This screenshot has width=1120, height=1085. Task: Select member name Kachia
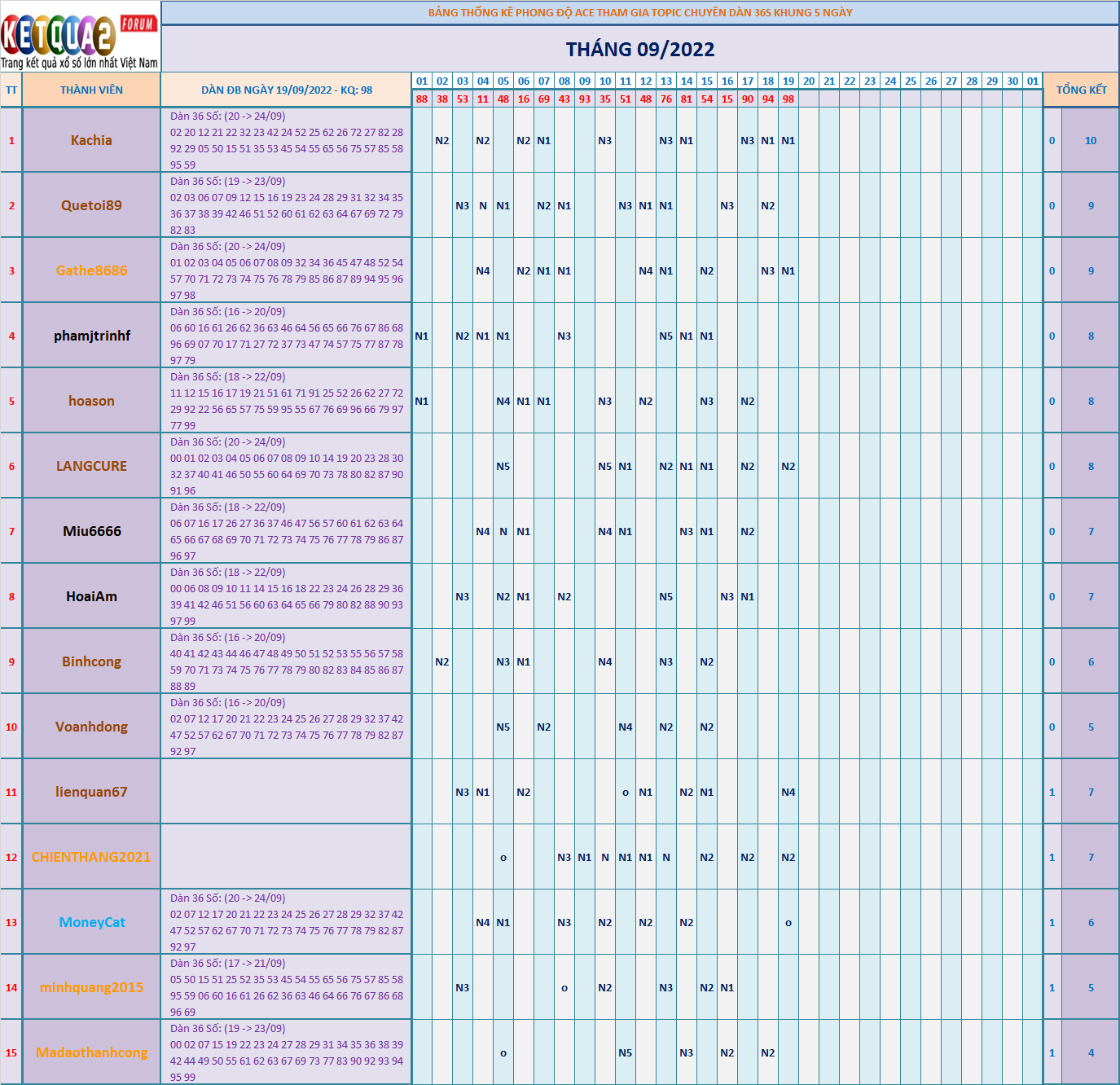point(91,140)
